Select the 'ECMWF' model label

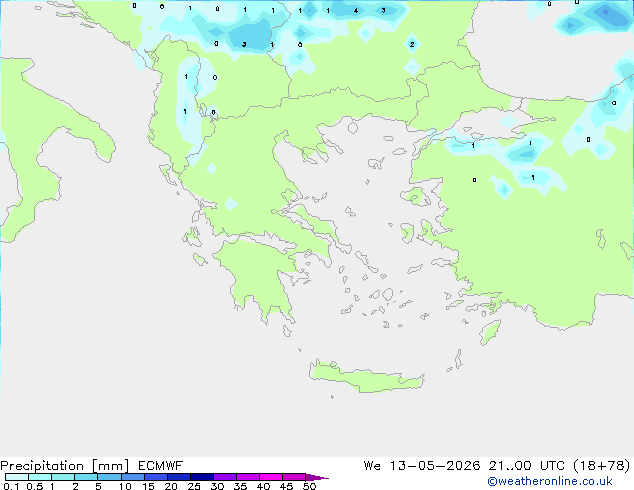click(x=161, y=466)
